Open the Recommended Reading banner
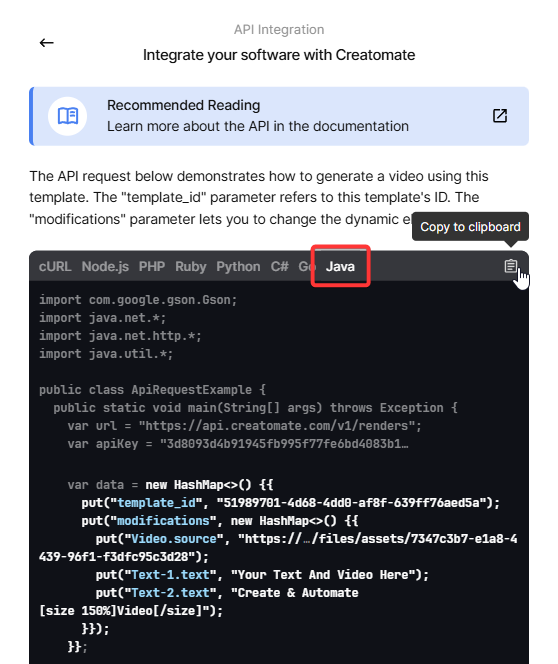Viewport: 558px width, 664px height. [279, 116]
